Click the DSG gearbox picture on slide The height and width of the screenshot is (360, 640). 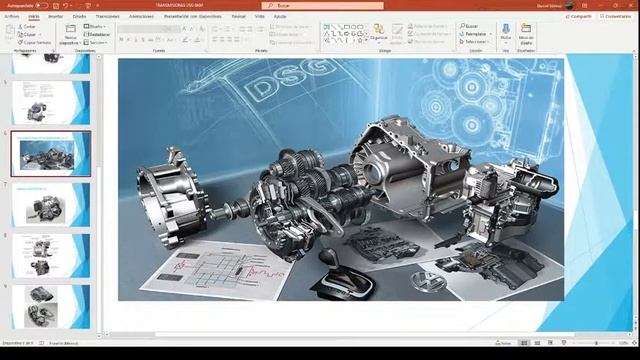click(x=341, y=180)
